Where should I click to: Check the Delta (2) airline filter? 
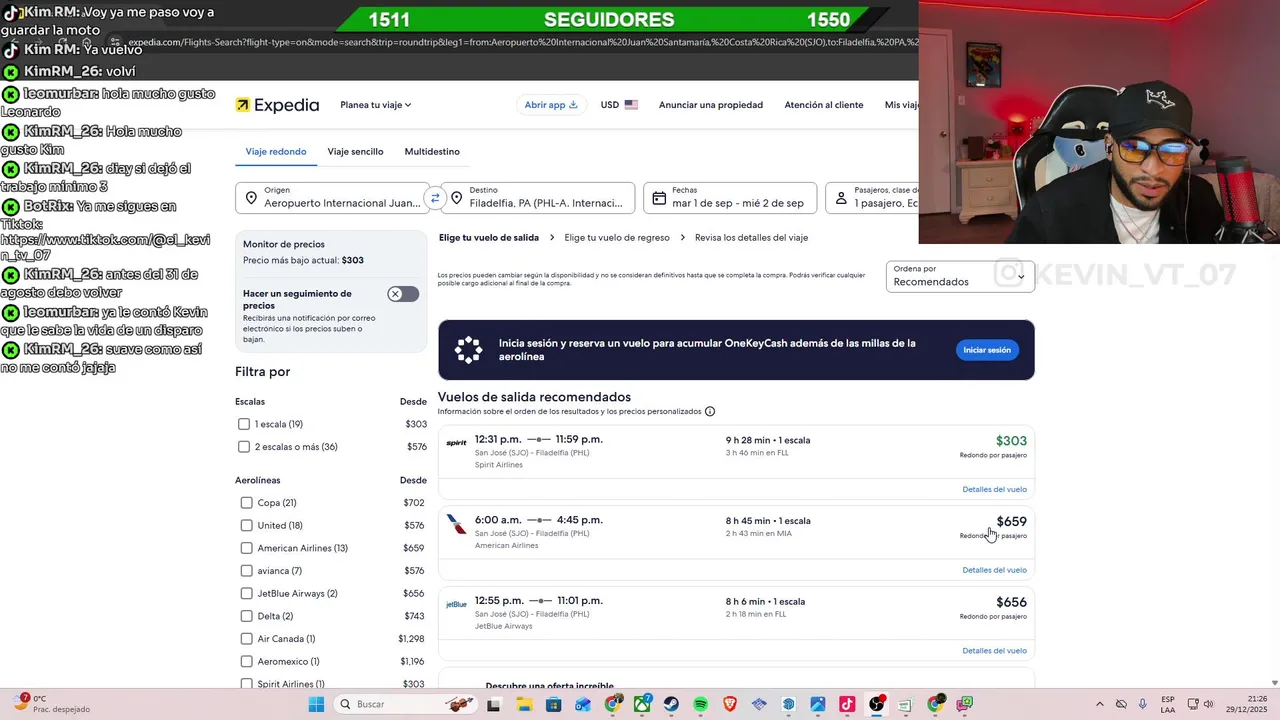coord(247,616)
